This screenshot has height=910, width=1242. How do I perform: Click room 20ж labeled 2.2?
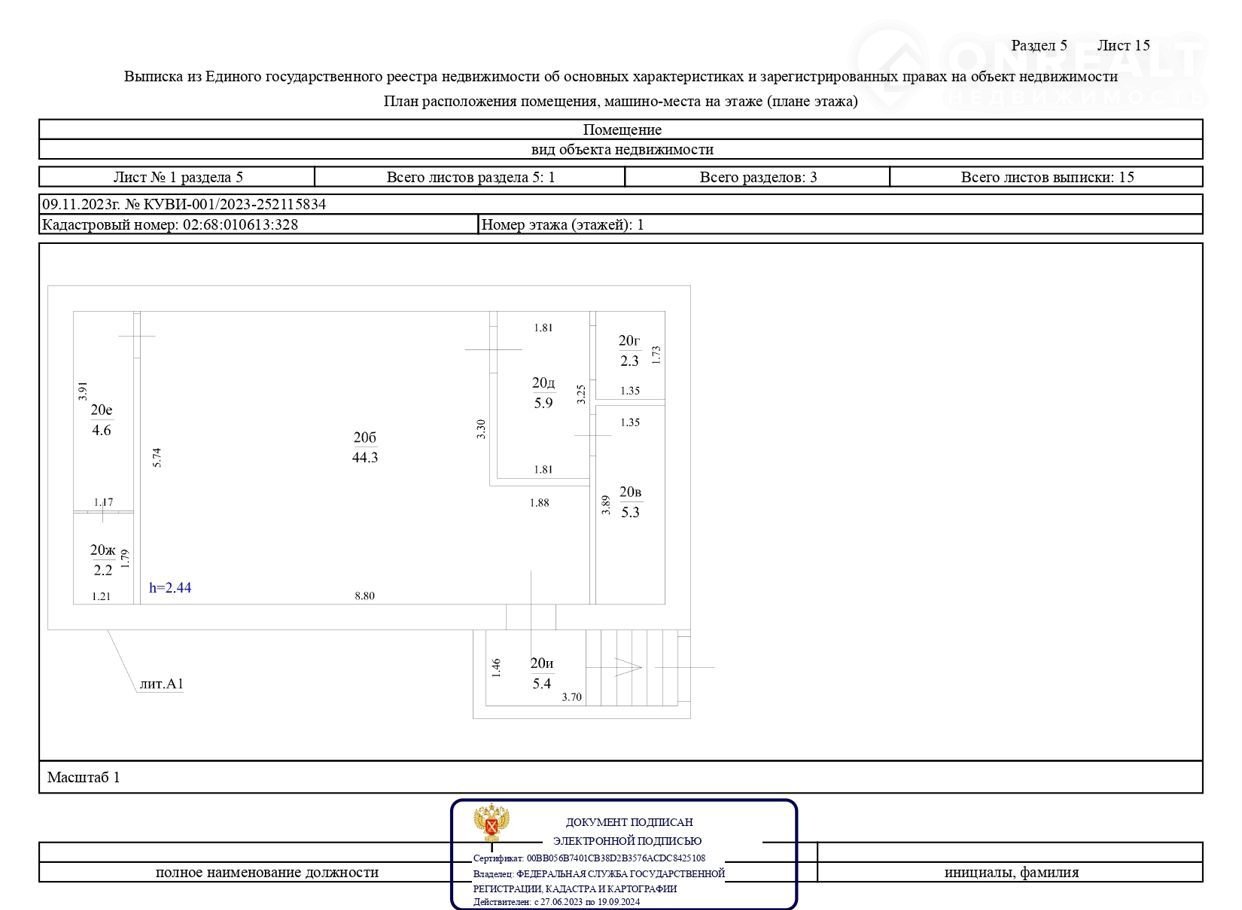[x=103, y=561]
